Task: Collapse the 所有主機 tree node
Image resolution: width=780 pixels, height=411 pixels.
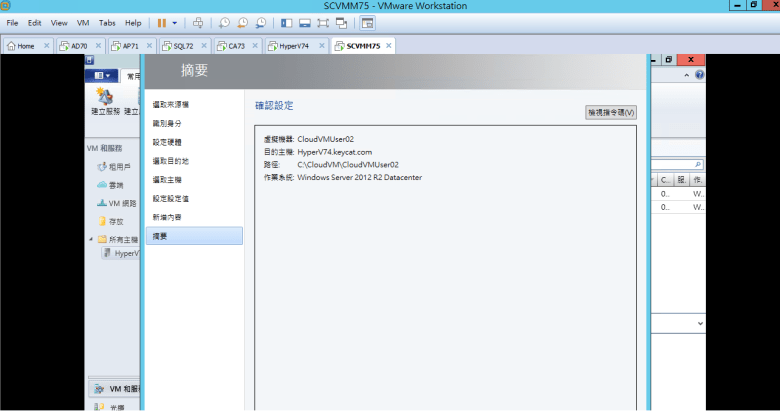Action: [91, 239]
